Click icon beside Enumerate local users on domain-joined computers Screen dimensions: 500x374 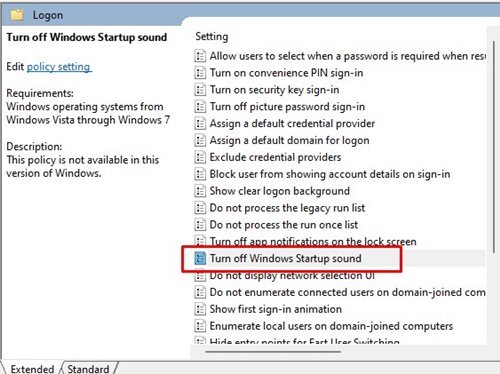click(x=200, y=326)
